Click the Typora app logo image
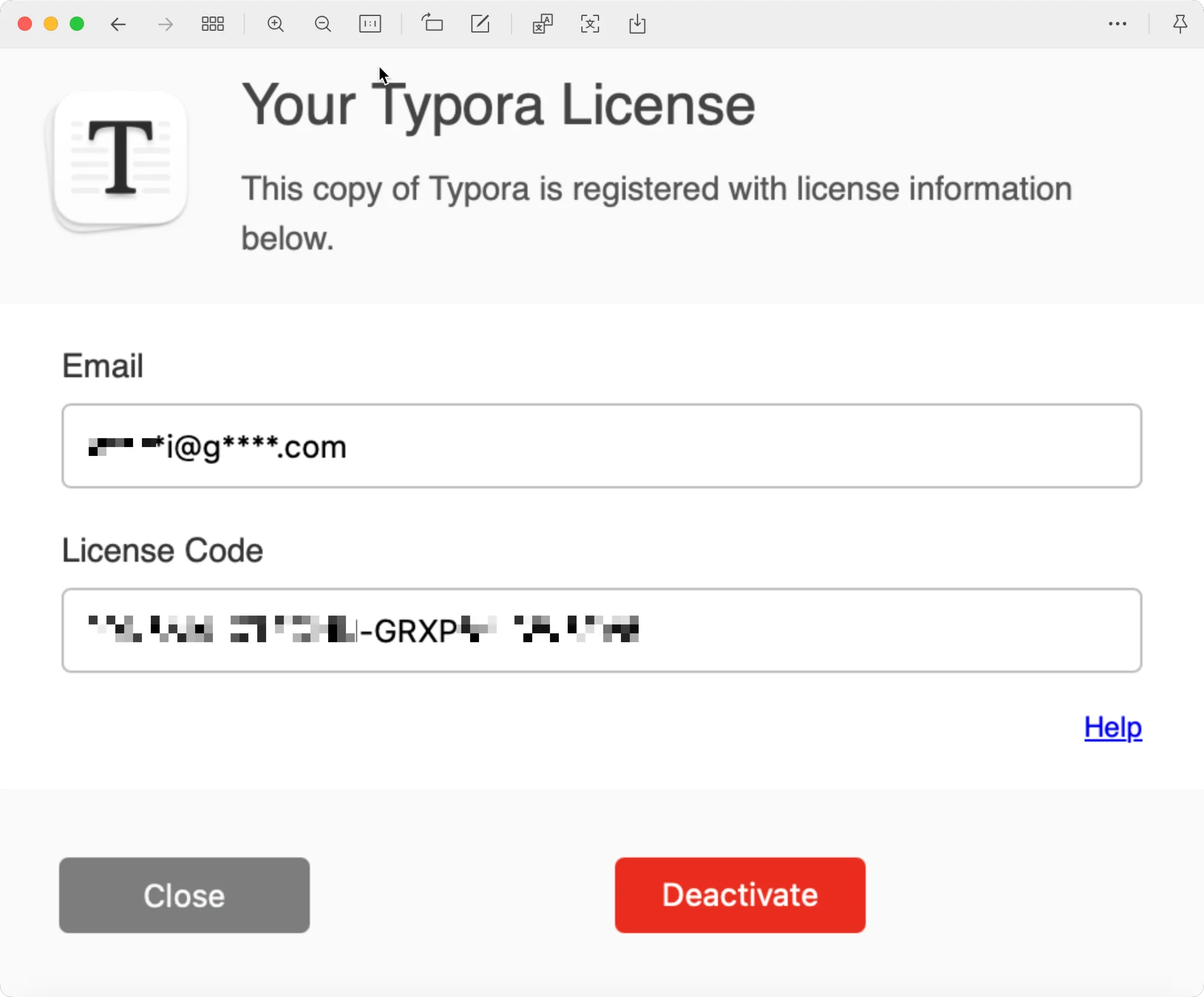The height and width of the screenshot is (997, 1204). coord(118,161)
